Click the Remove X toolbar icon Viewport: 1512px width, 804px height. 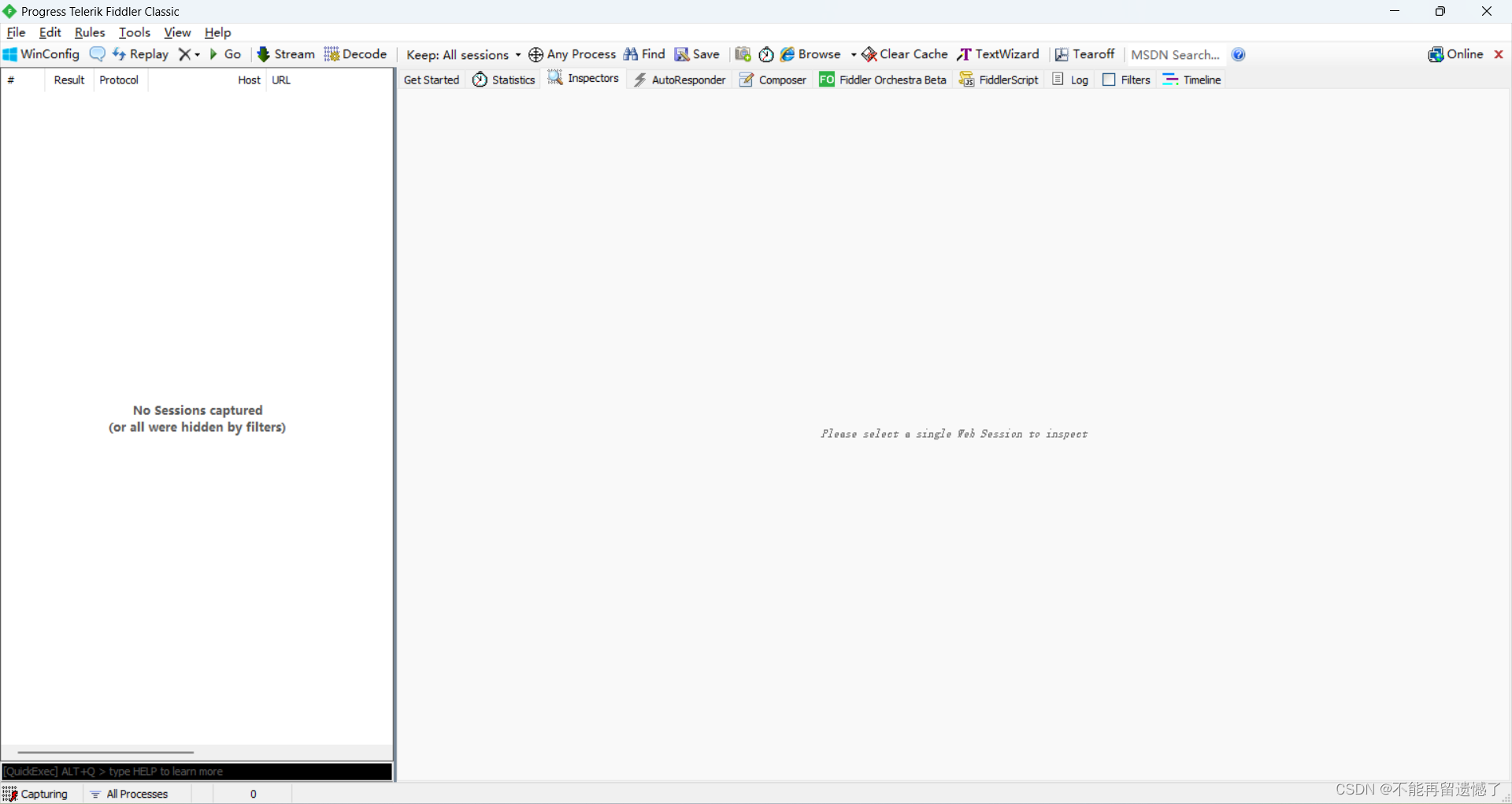(184, 54)
